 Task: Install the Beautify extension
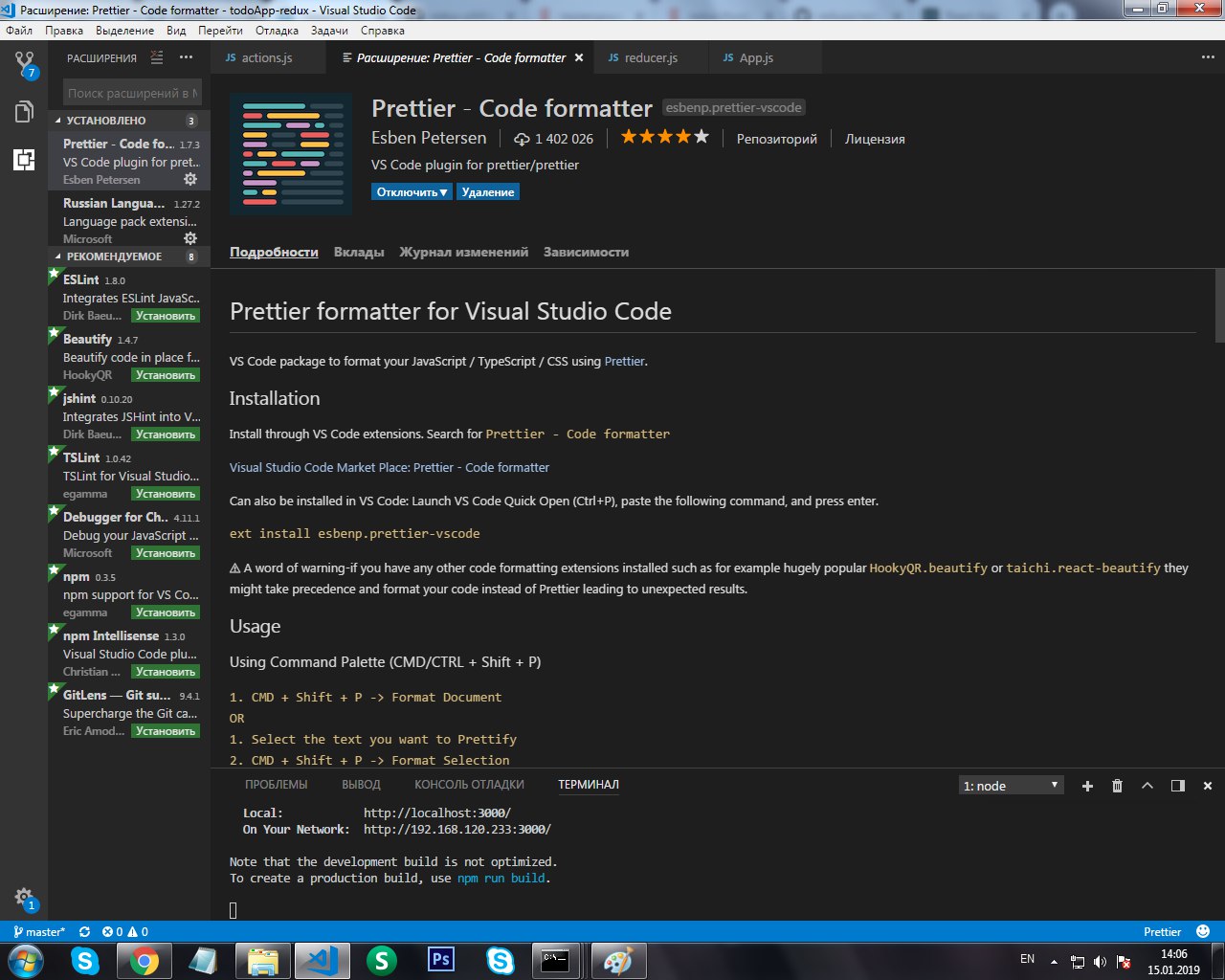pyautogui.click(x=165, y=375)
